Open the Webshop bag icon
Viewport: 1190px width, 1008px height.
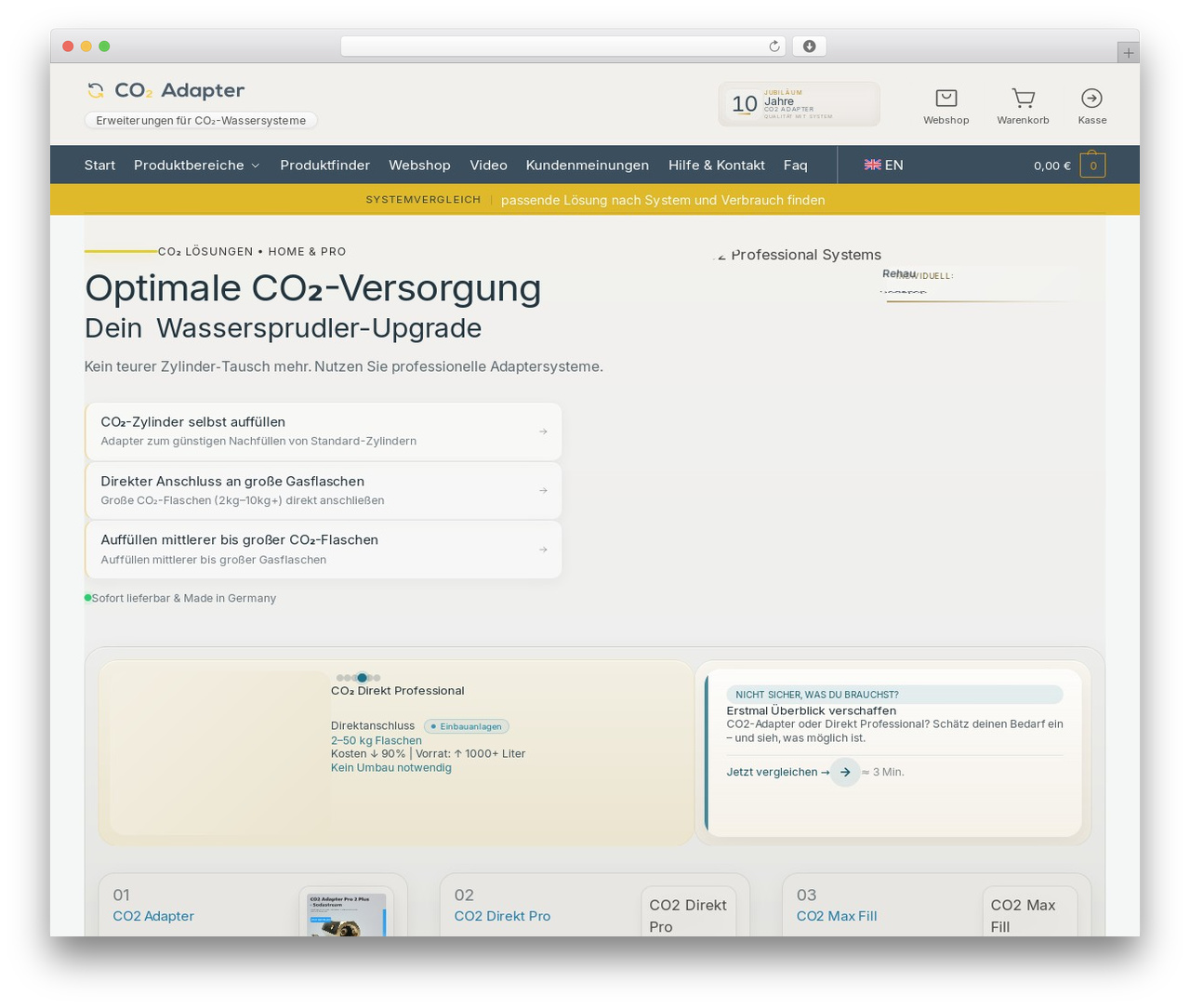tap(946, 98)
